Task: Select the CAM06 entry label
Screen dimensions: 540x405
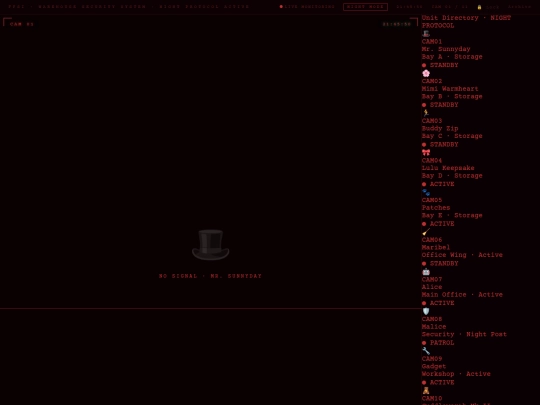Action: 432,239
